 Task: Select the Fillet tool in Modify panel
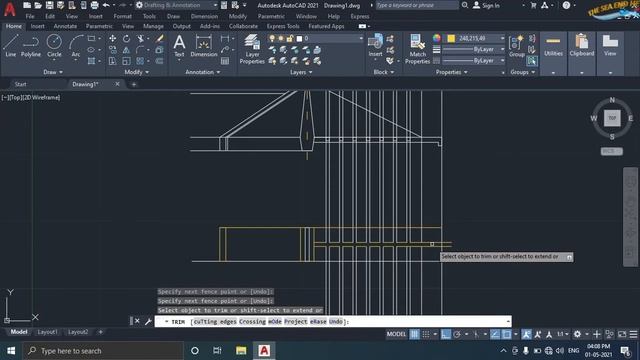[x=140, y=50]
